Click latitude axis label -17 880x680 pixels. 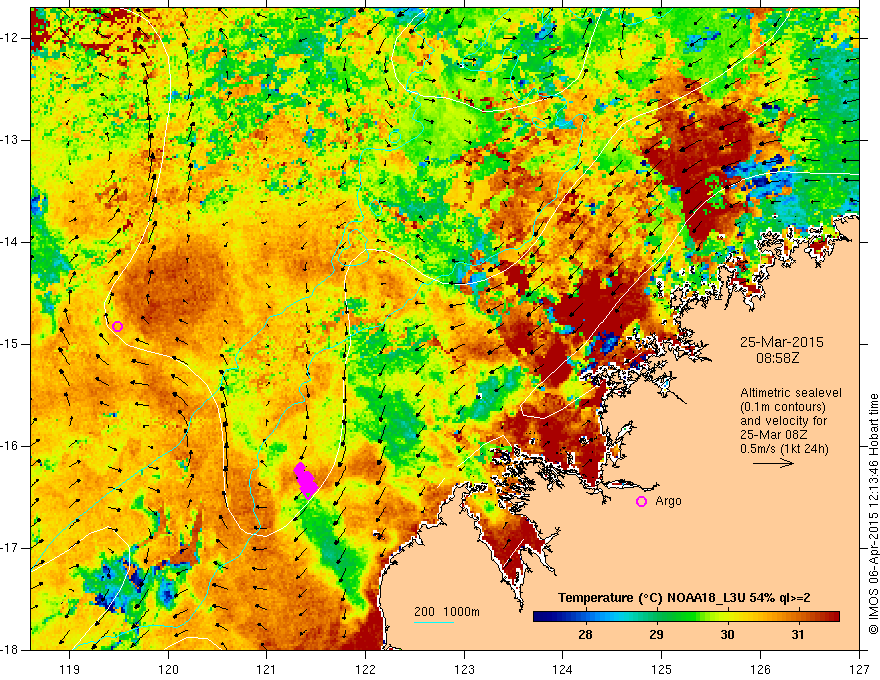(x=10, y=548)
